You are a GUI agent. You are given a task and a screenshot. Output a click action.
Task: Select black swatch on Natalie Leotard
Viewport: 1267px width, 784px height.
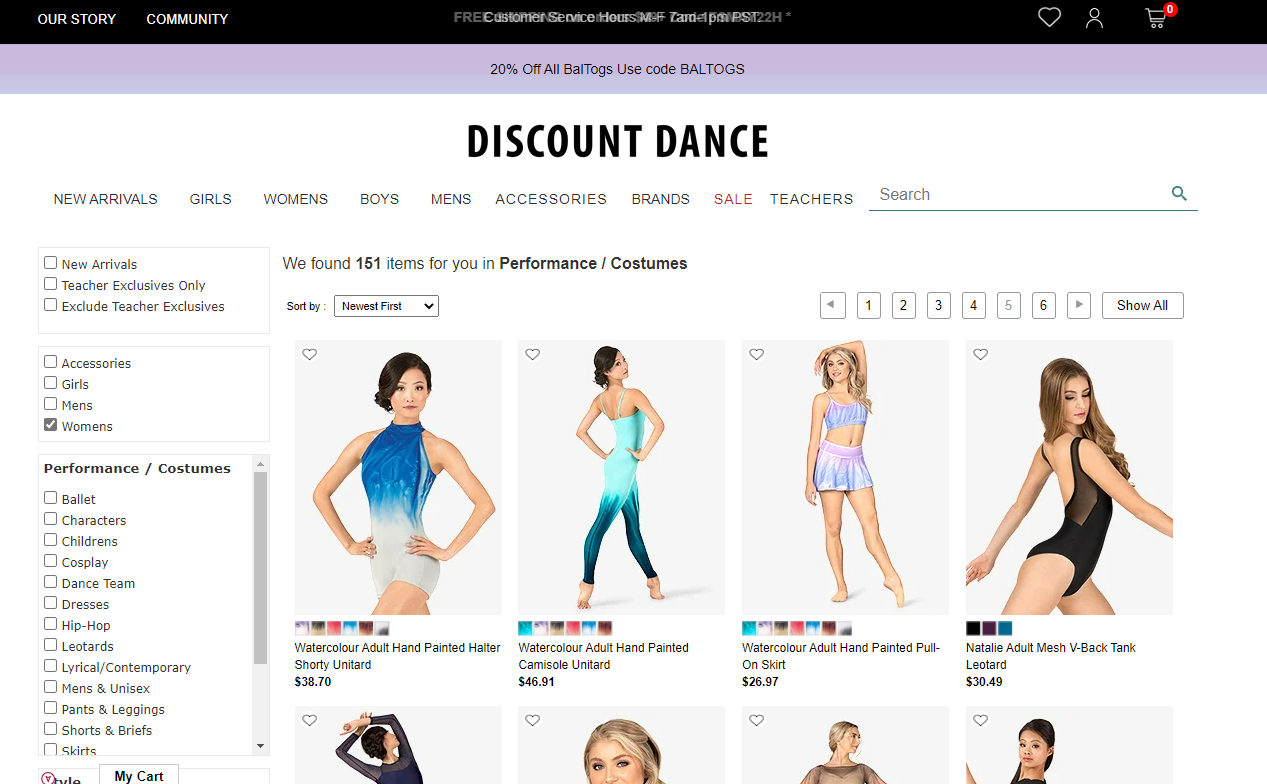tap(973, 628)
